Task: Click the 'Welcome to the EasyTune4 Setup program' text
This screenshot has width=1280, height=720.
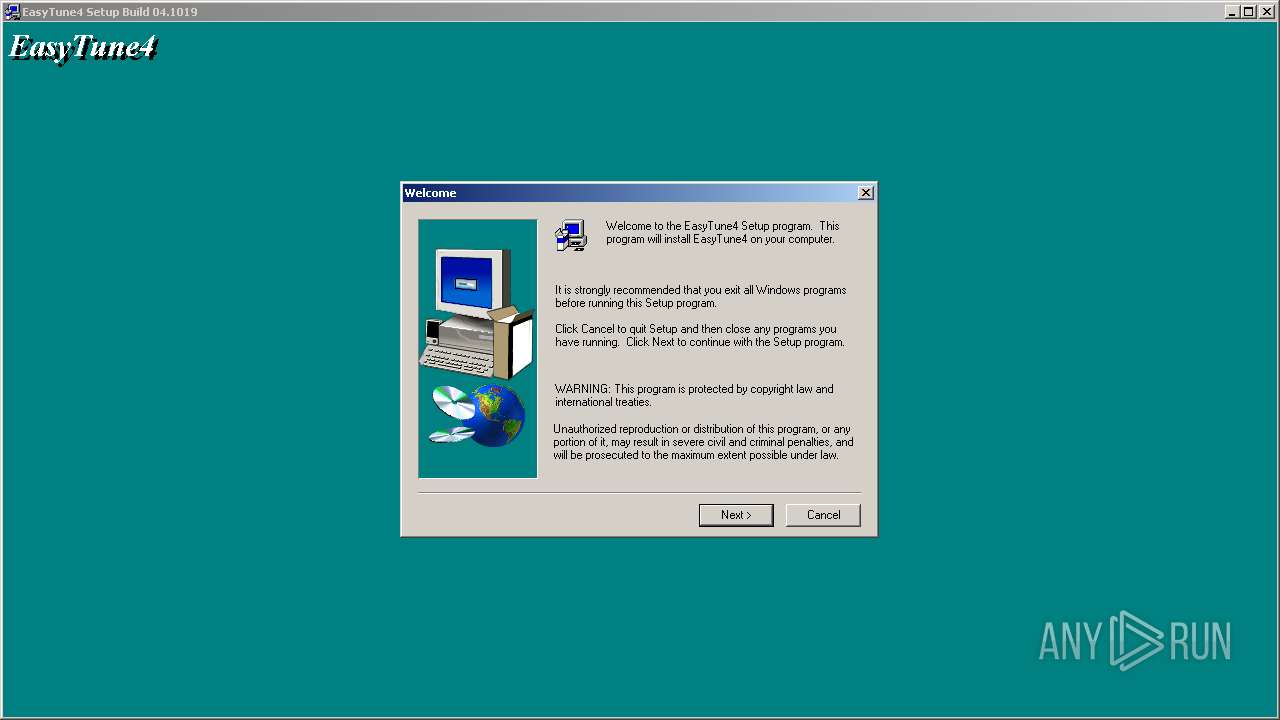Action: tap(722, 232)
